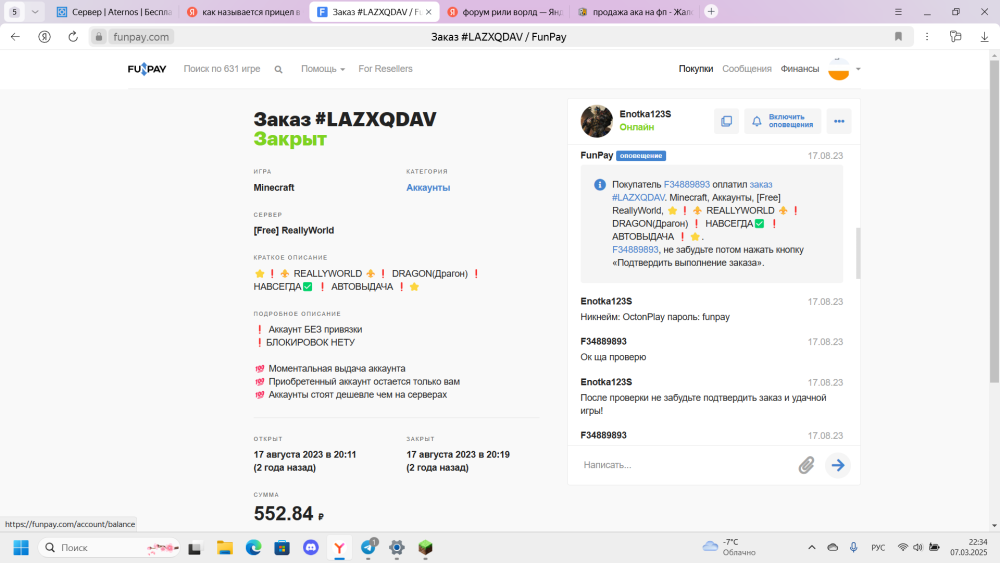Open For Resellers link
Image resolution: width=1000 pixels, height=563 pixels.
385,69
